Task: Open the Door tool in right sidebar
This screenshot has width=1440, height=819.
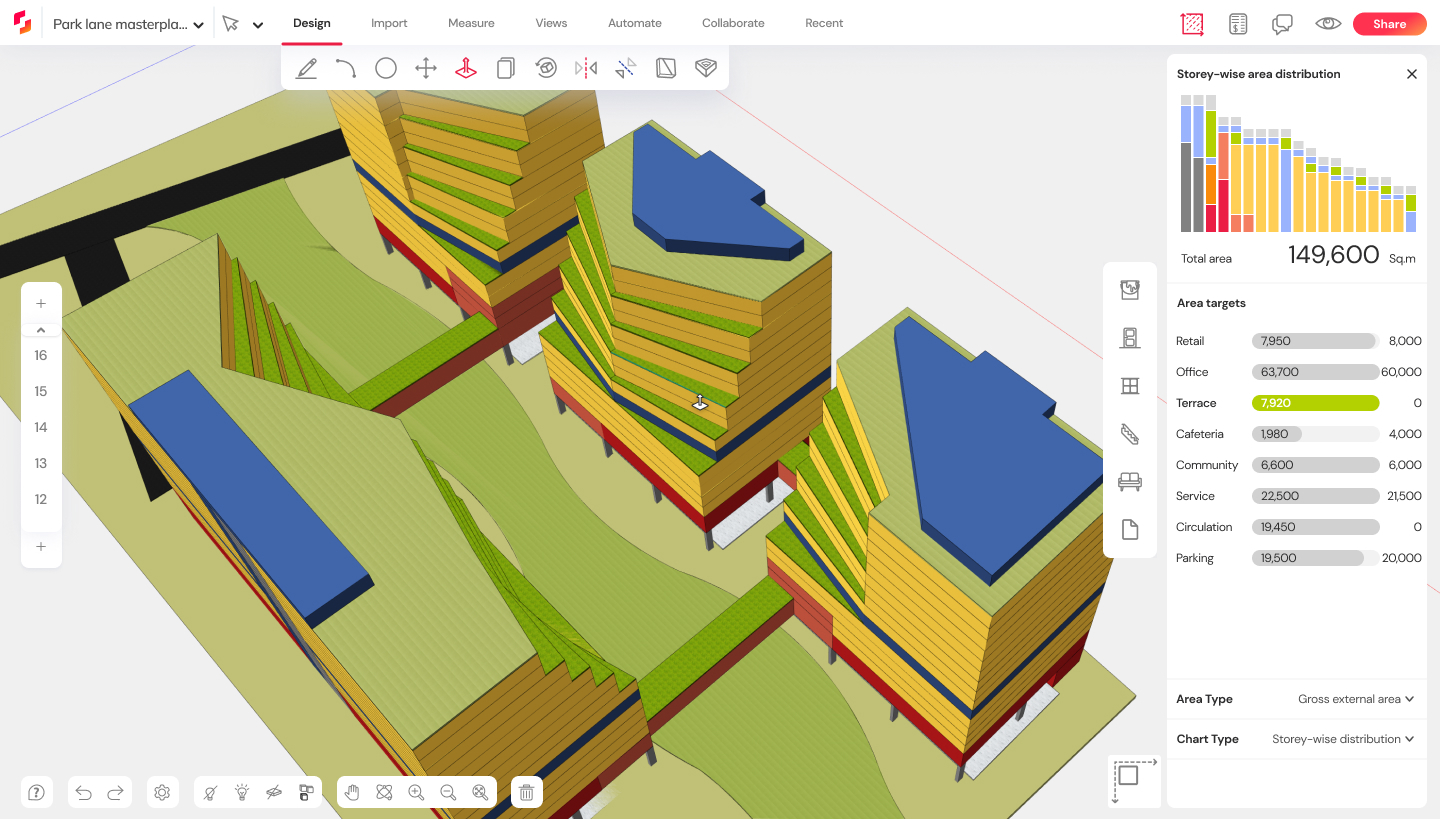Action: point(1130,337)
